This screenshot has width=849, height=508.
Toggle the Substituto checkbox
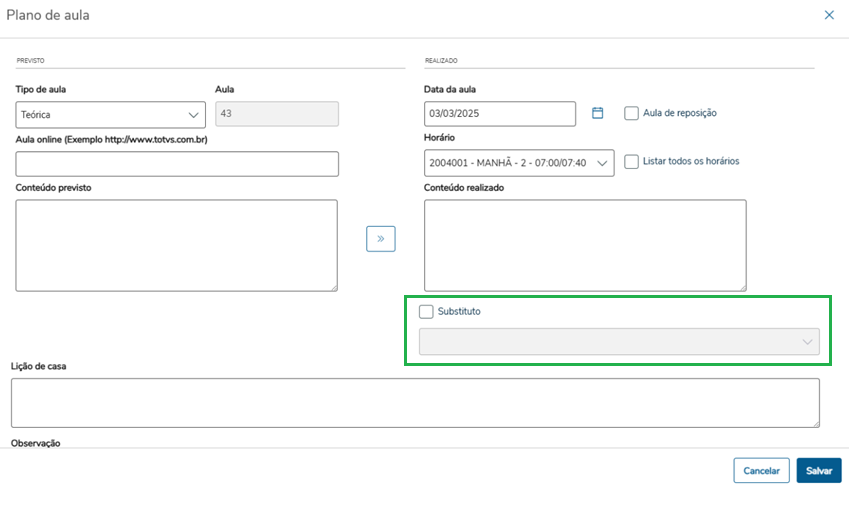(426, 311)
